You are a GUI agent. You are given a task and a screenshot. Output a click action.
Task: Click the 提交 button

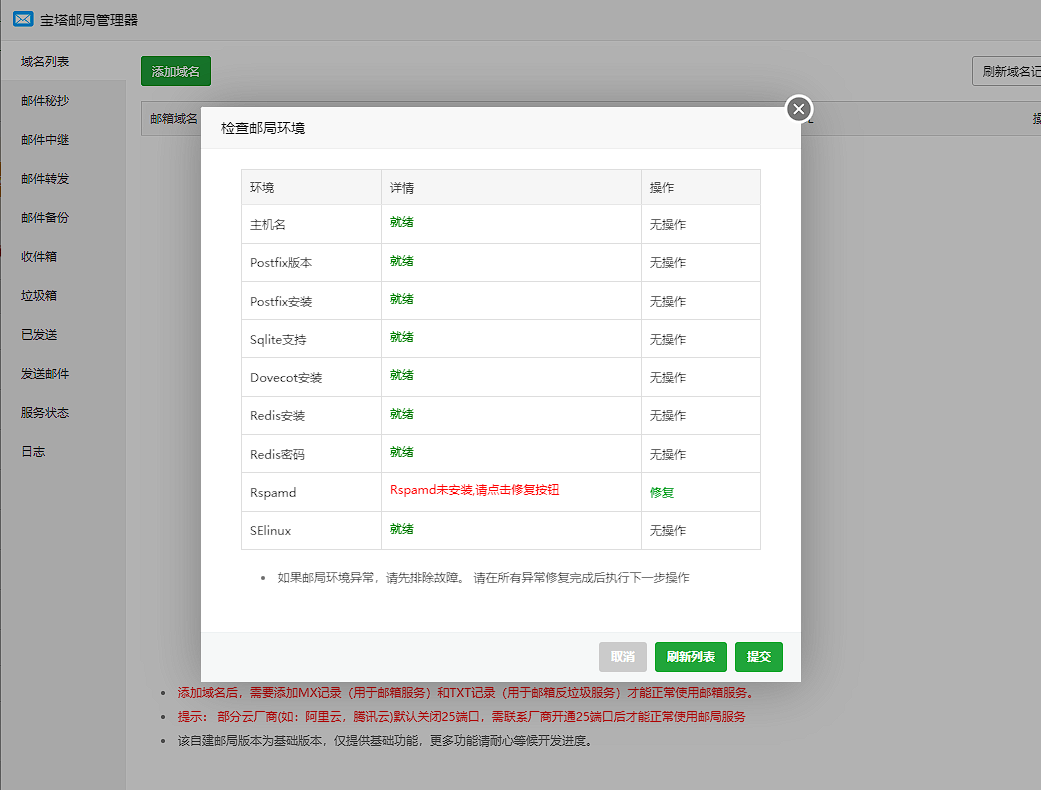point(759,657)
